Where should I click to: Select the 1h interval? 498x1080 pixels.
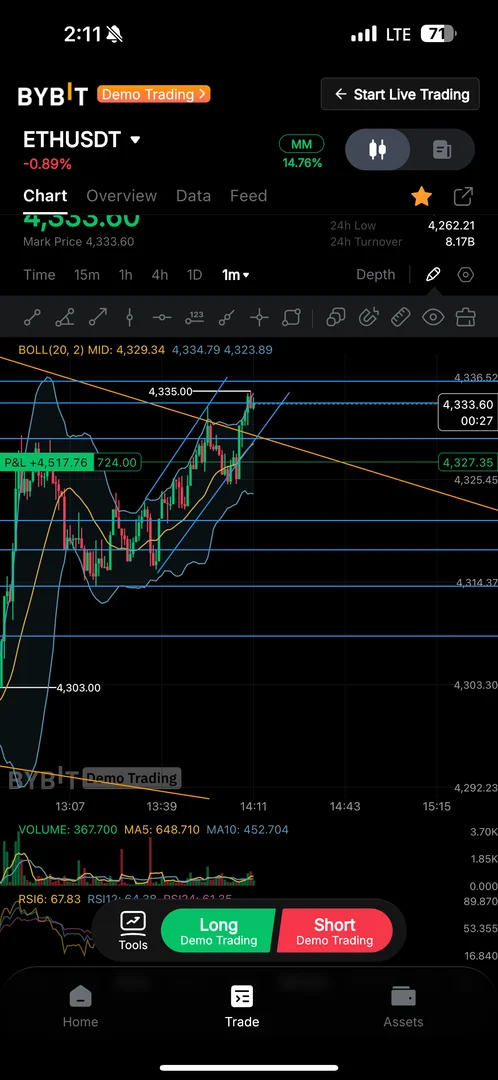125,275
